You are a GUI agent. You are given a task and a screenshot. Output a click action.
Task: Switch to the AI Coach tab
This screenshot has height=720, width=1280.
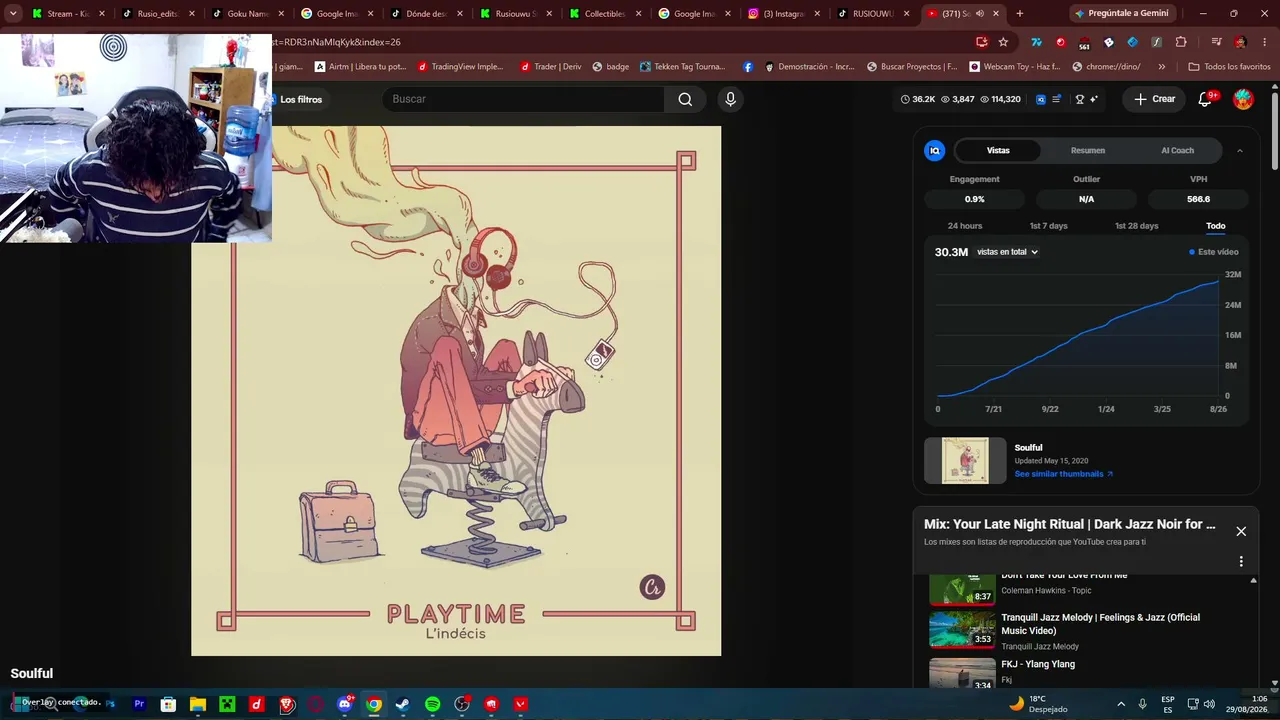1177,150
